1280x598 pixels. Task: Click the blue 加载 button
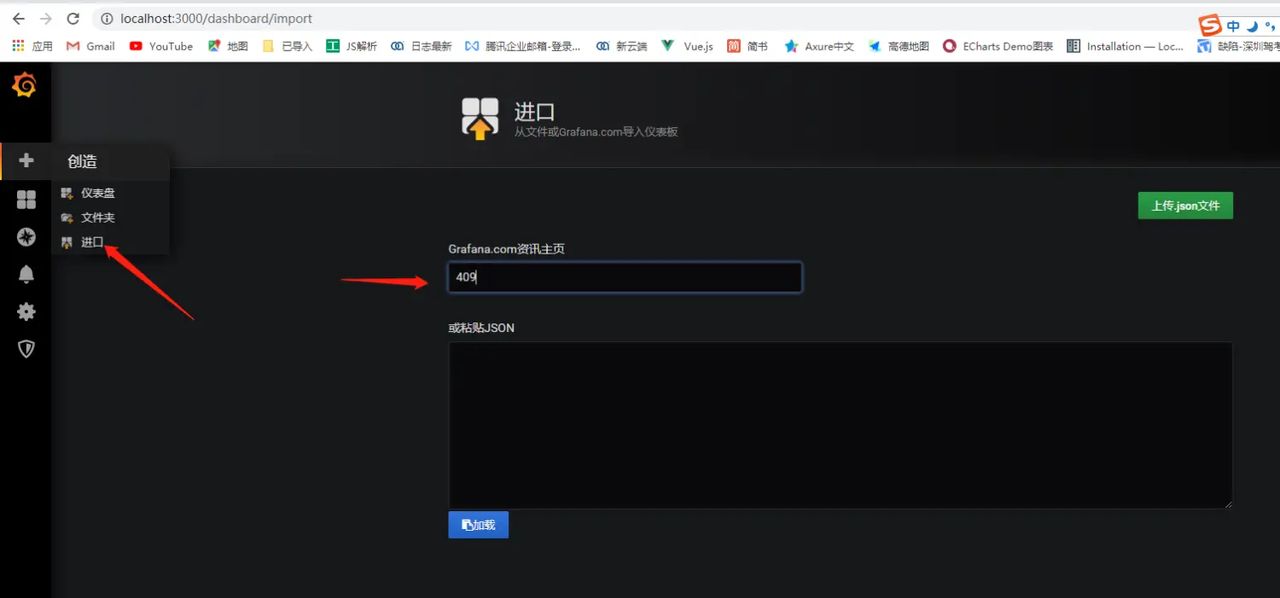tap(478, 524)
